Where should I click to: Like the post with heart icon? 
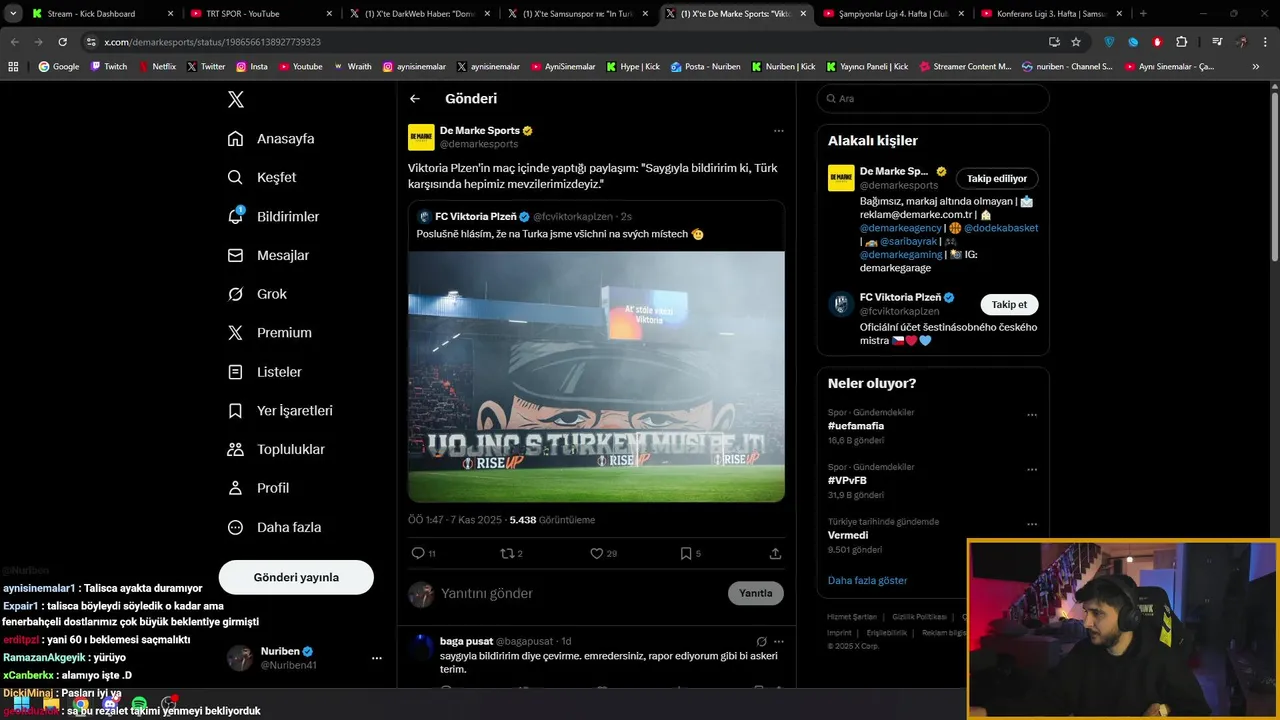click(596, 553)
